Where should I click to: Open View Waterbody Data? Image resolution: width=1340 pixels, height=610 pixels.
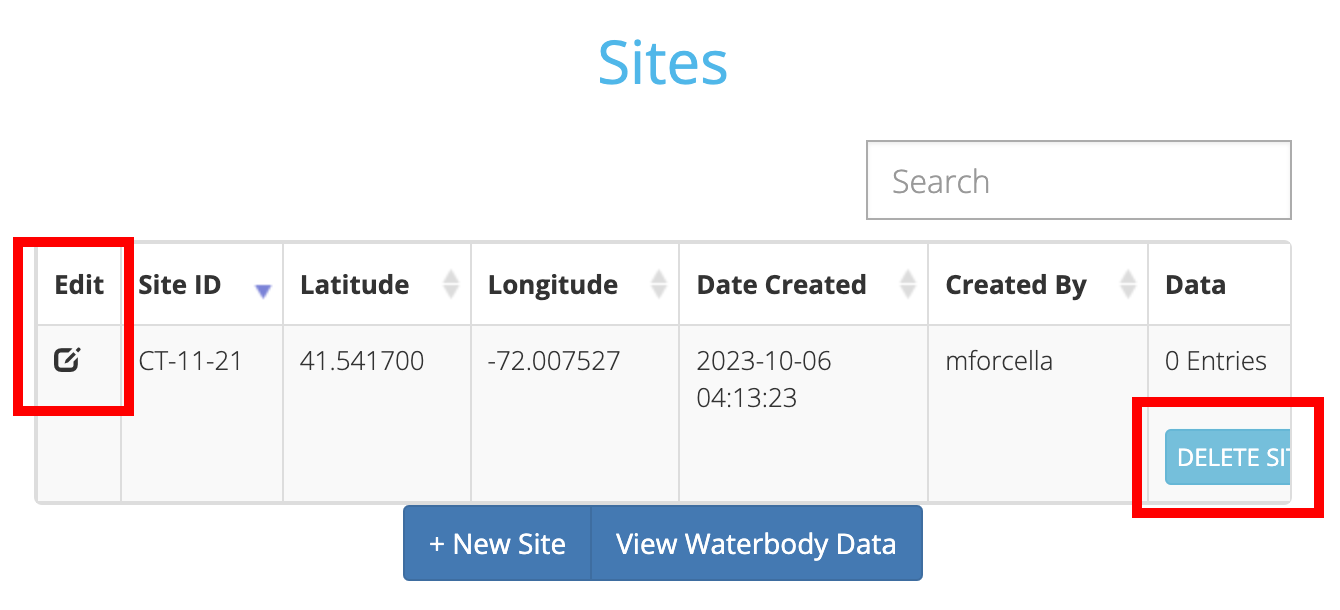click(x=756, y=544)
